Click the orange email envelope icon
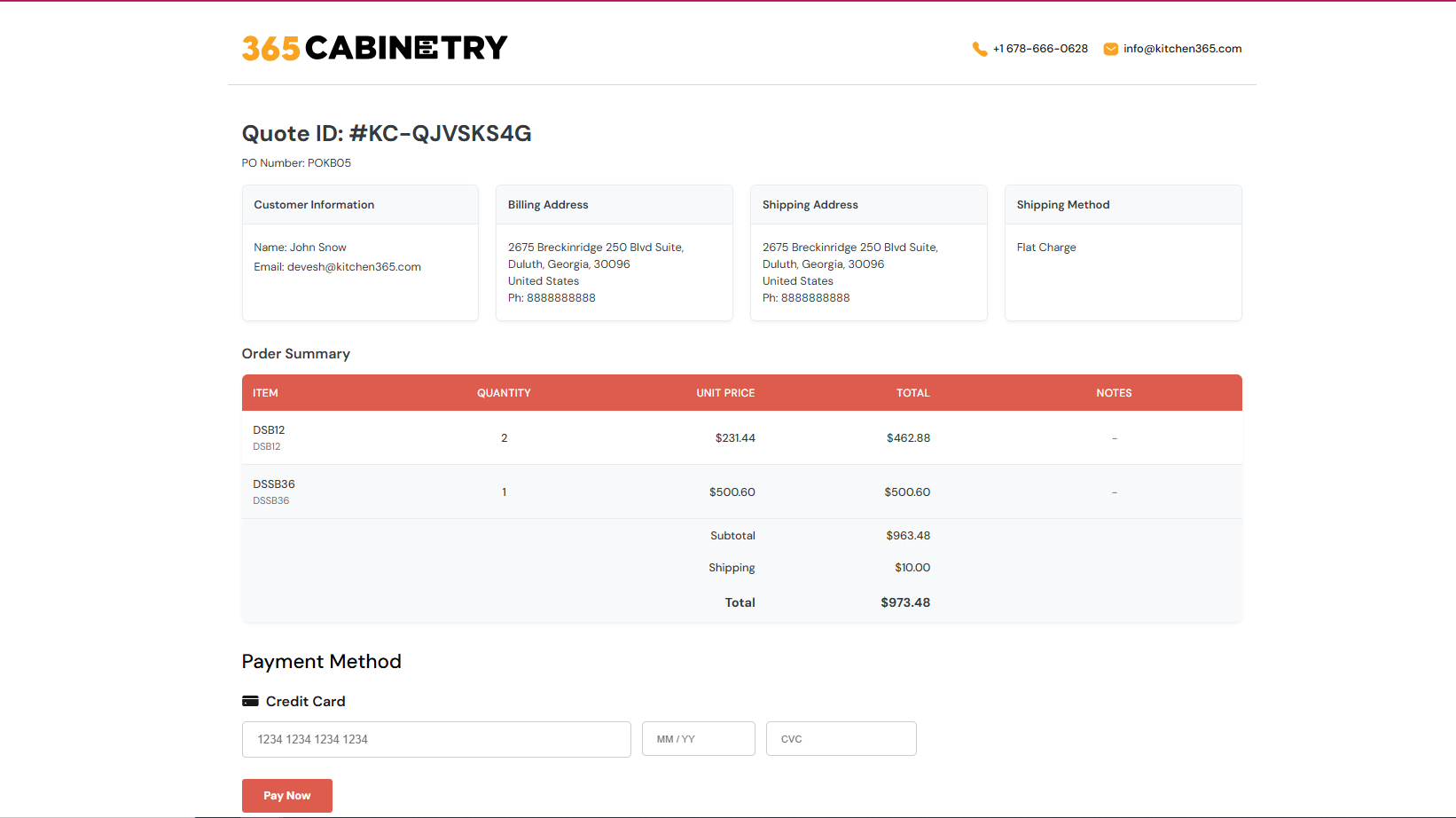The height and width of the screenshot is (818, 1456). coord(1110,49)
